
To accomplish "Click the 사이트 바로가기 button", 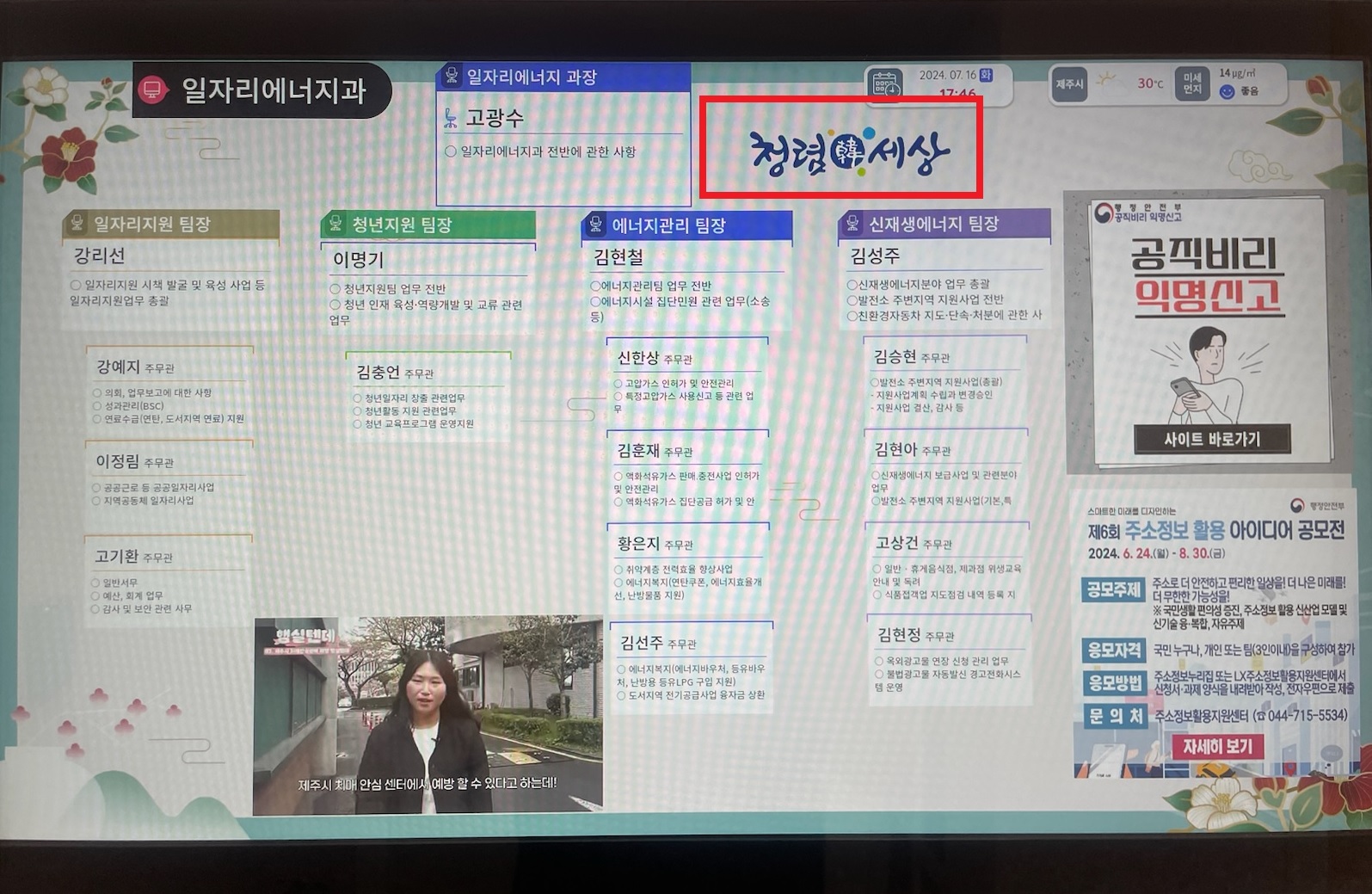I will tap(1212, 439).
